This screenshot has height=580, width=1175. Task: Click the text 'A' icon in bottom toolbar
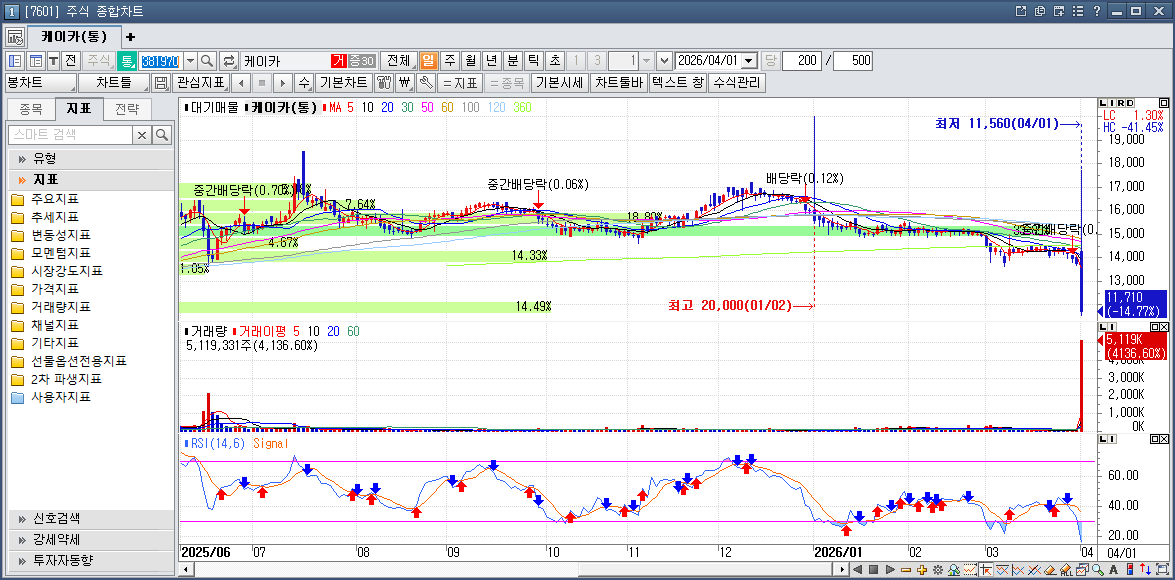1114,569
